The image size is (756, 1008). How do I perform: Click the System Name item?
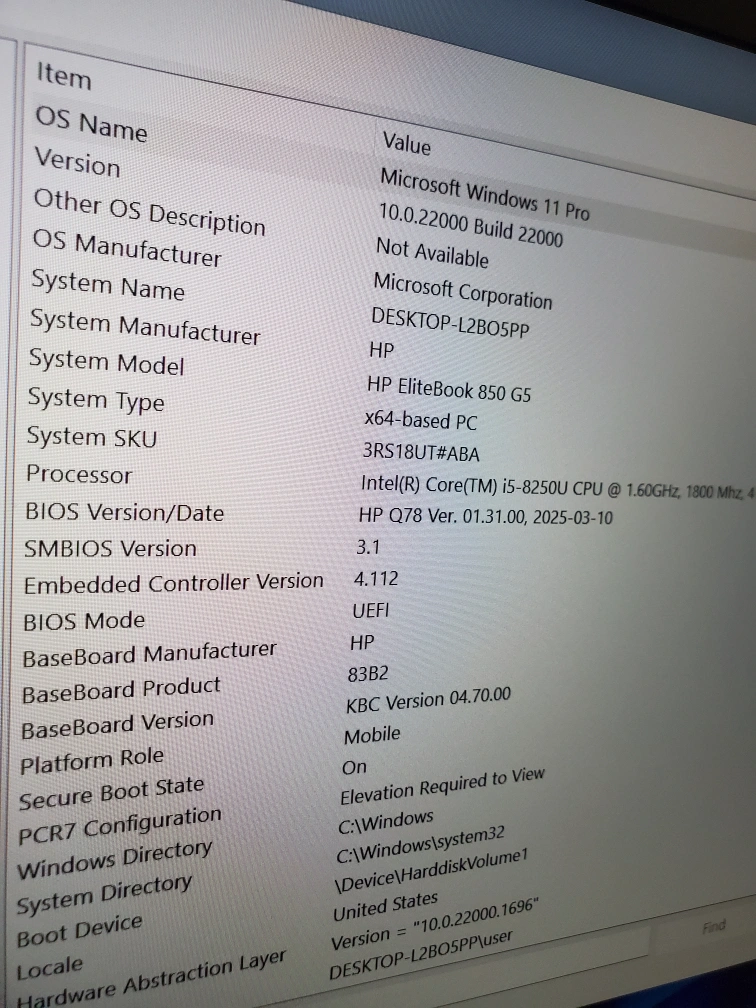107,285
